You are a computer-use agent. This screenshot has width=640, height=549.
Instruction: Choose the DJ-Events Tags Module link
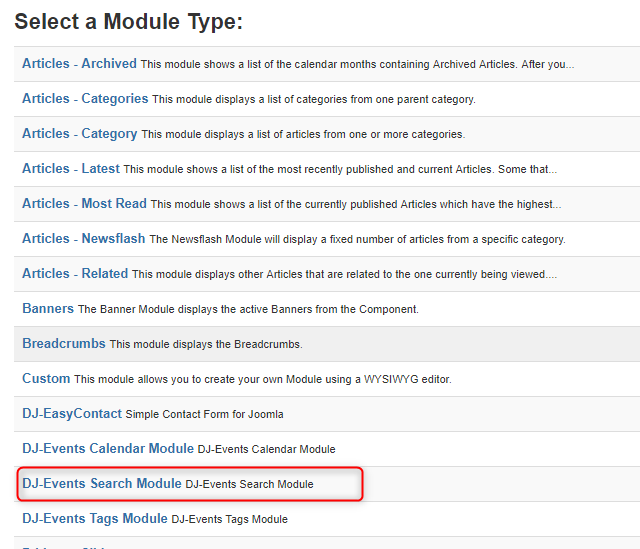click(x=95, y=519)
